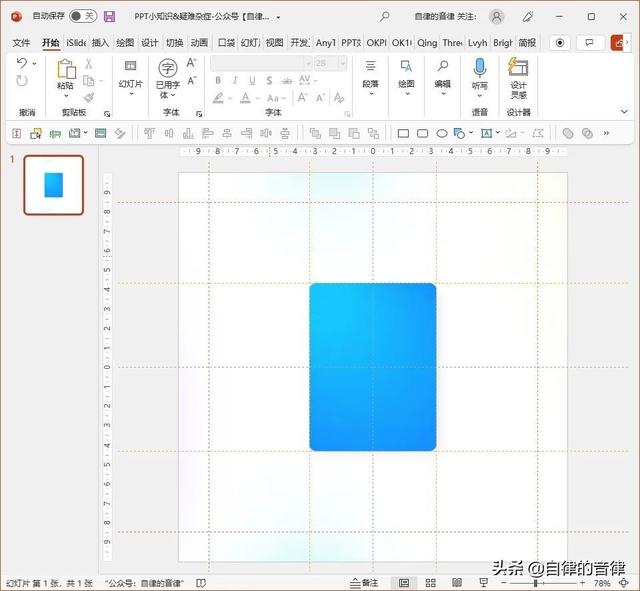Adjust the zoom slider handle

click(x=536, y=583)
